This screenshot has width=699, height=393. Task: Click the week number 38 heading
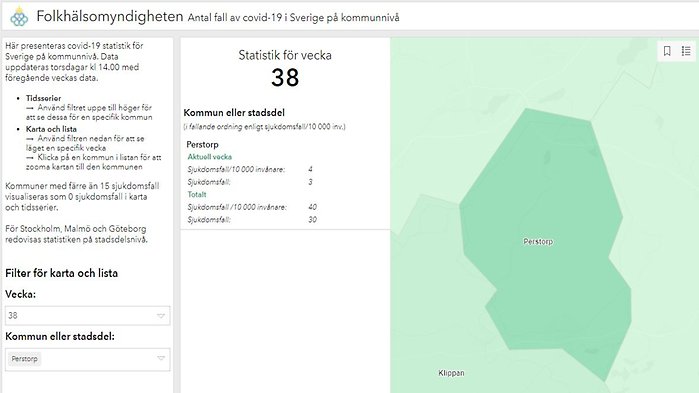tap(285, 78)
